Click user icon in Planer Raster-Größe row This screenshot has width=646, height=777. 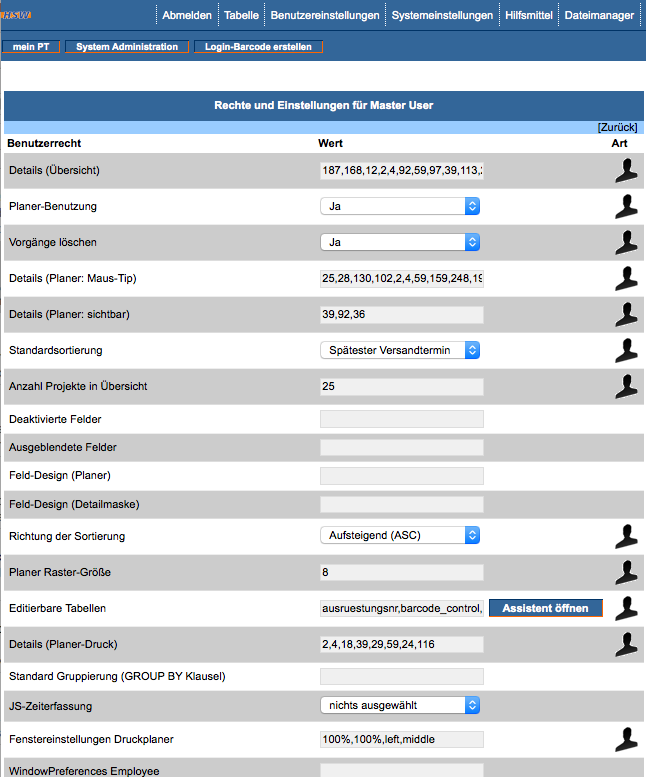[626, 572]
